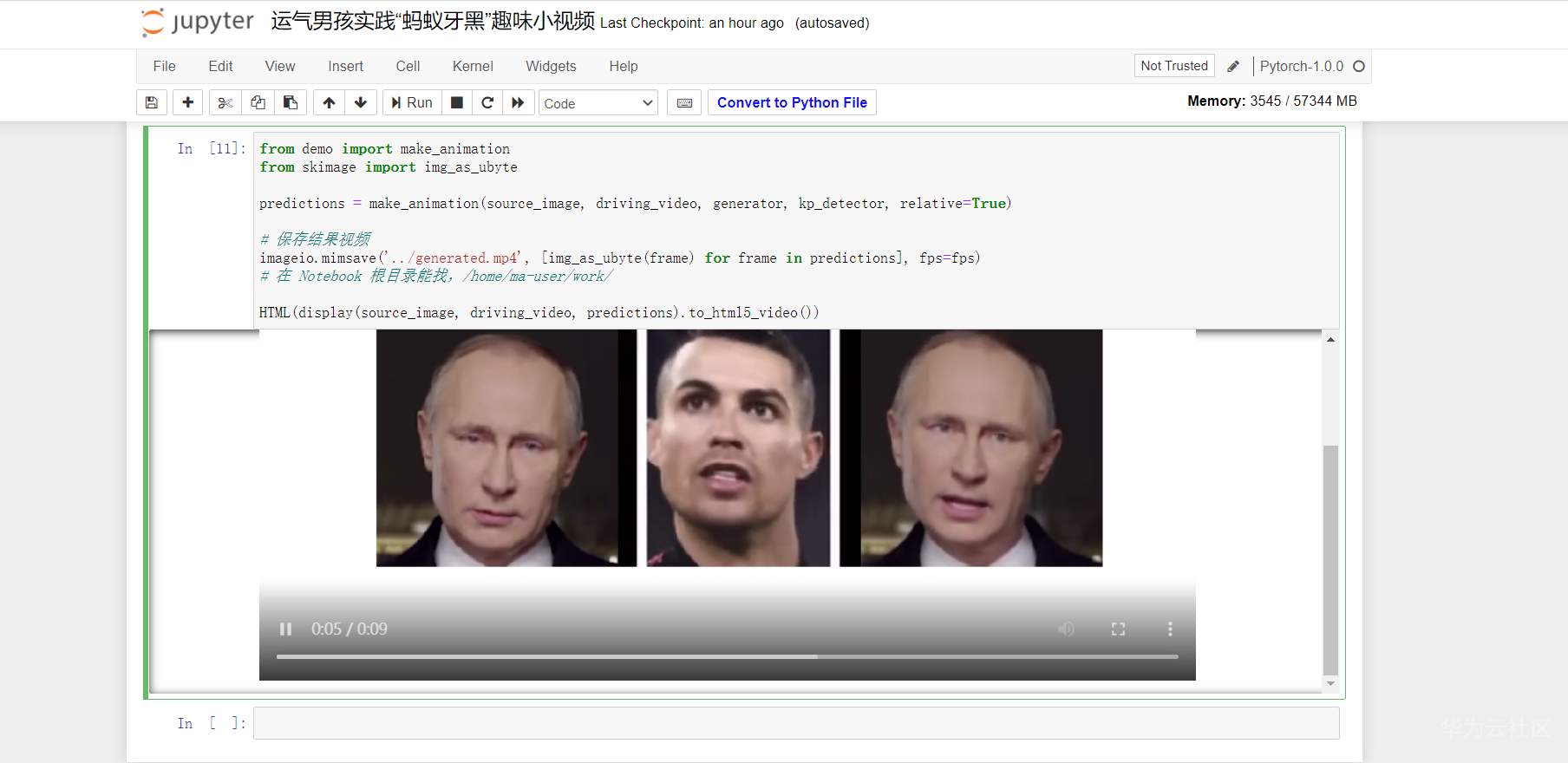Paste cells below icon
The image size is (1568, 763).
tap(291, 102)
